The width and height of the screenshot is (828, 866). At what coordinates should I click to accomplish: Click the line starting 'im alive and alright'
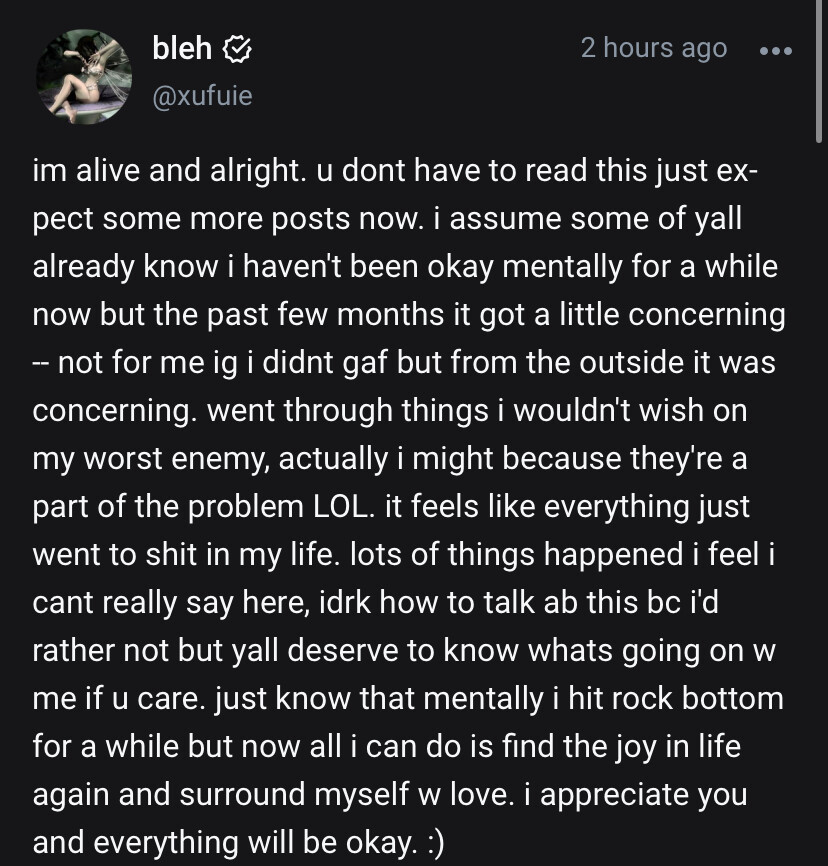395,170
